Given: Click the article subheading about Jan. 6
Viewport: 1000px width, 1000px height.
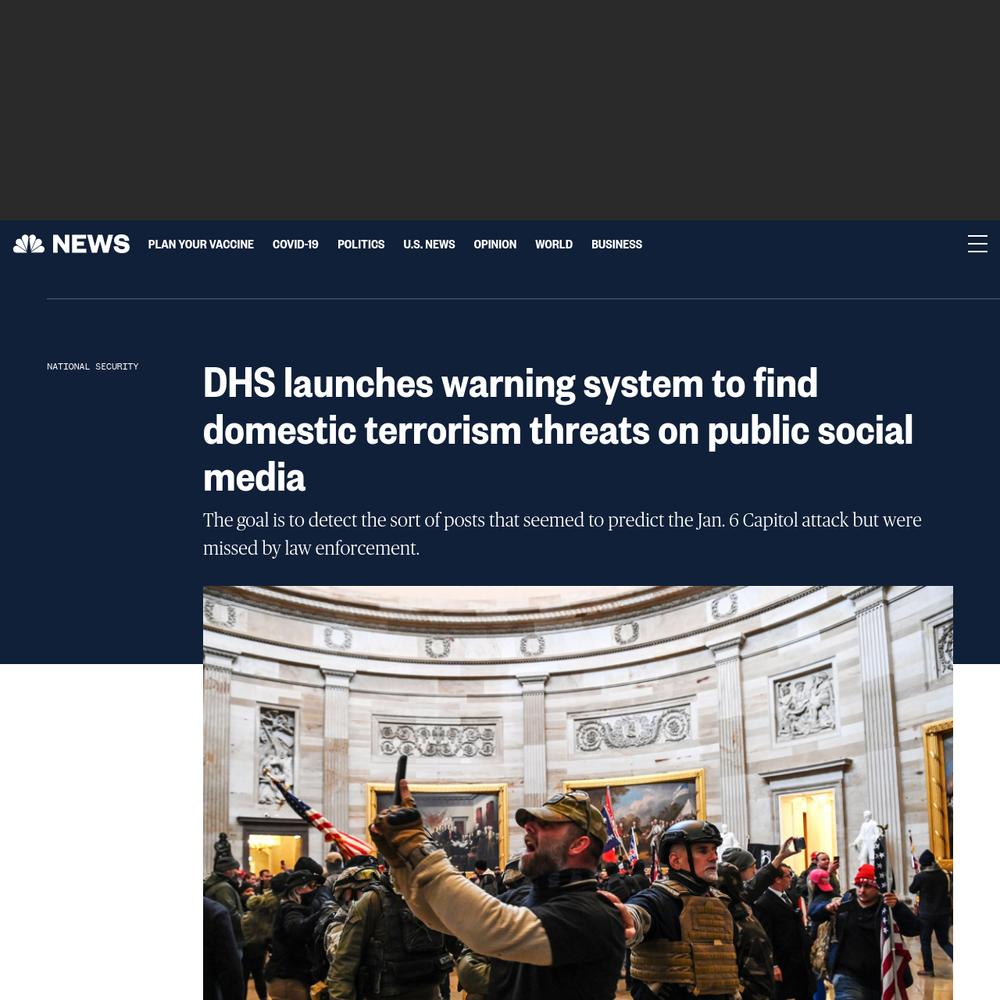Looking at the screenshot, I should [562, 534].
